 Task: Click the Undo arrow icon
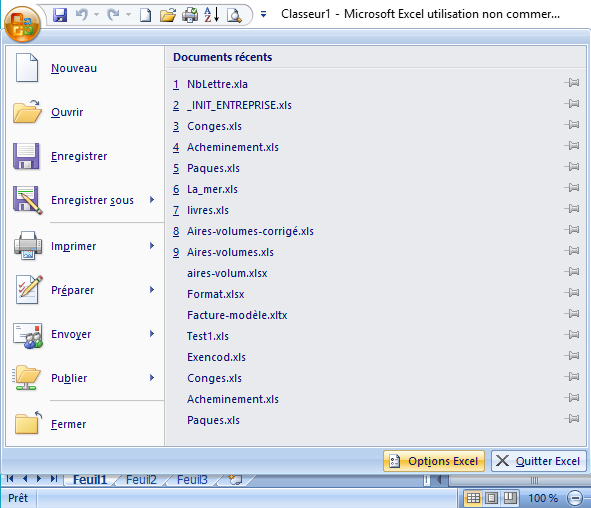point(82,15)
